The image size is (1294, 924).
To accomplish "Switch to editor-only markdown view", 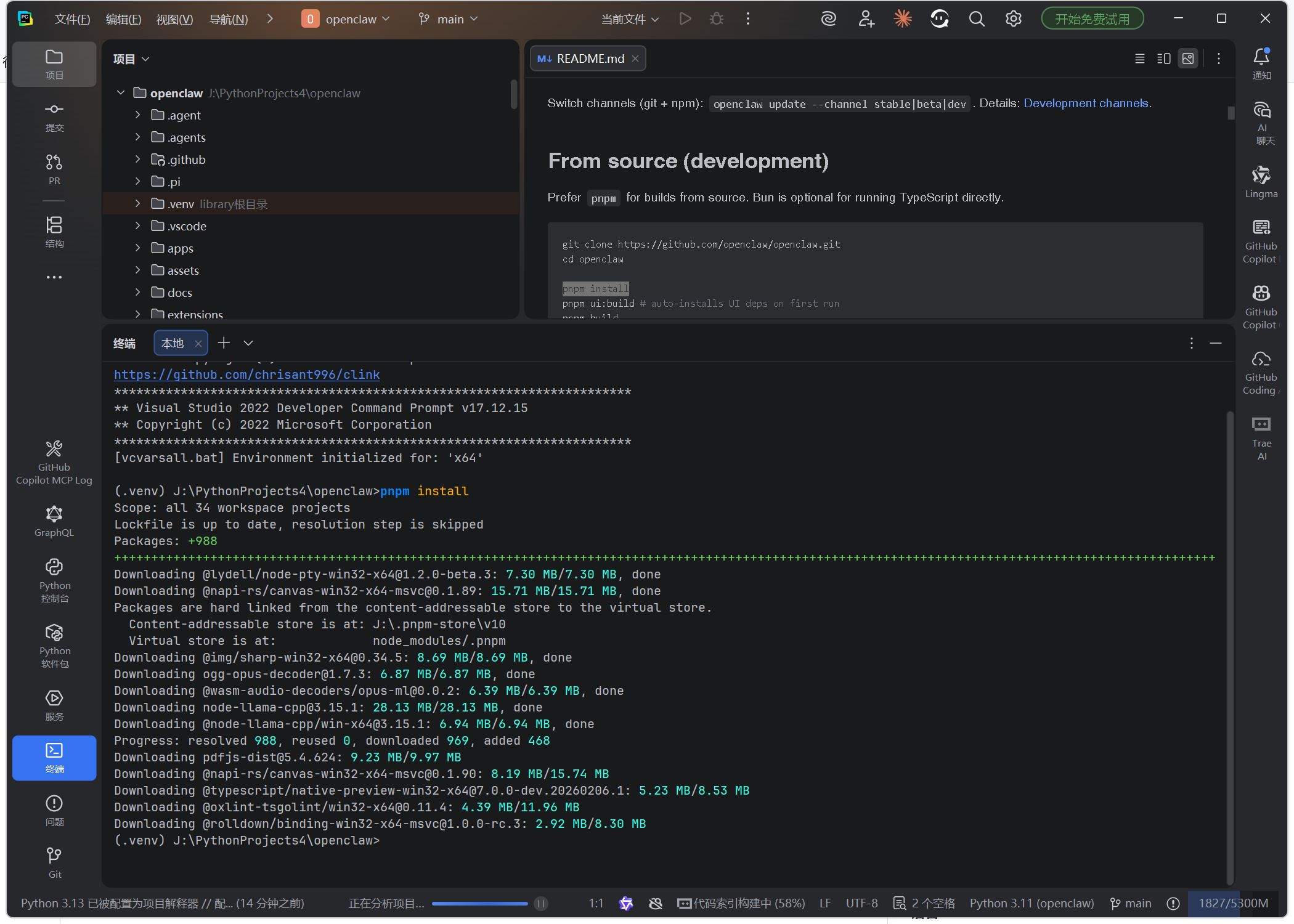I will (1139, 59).
